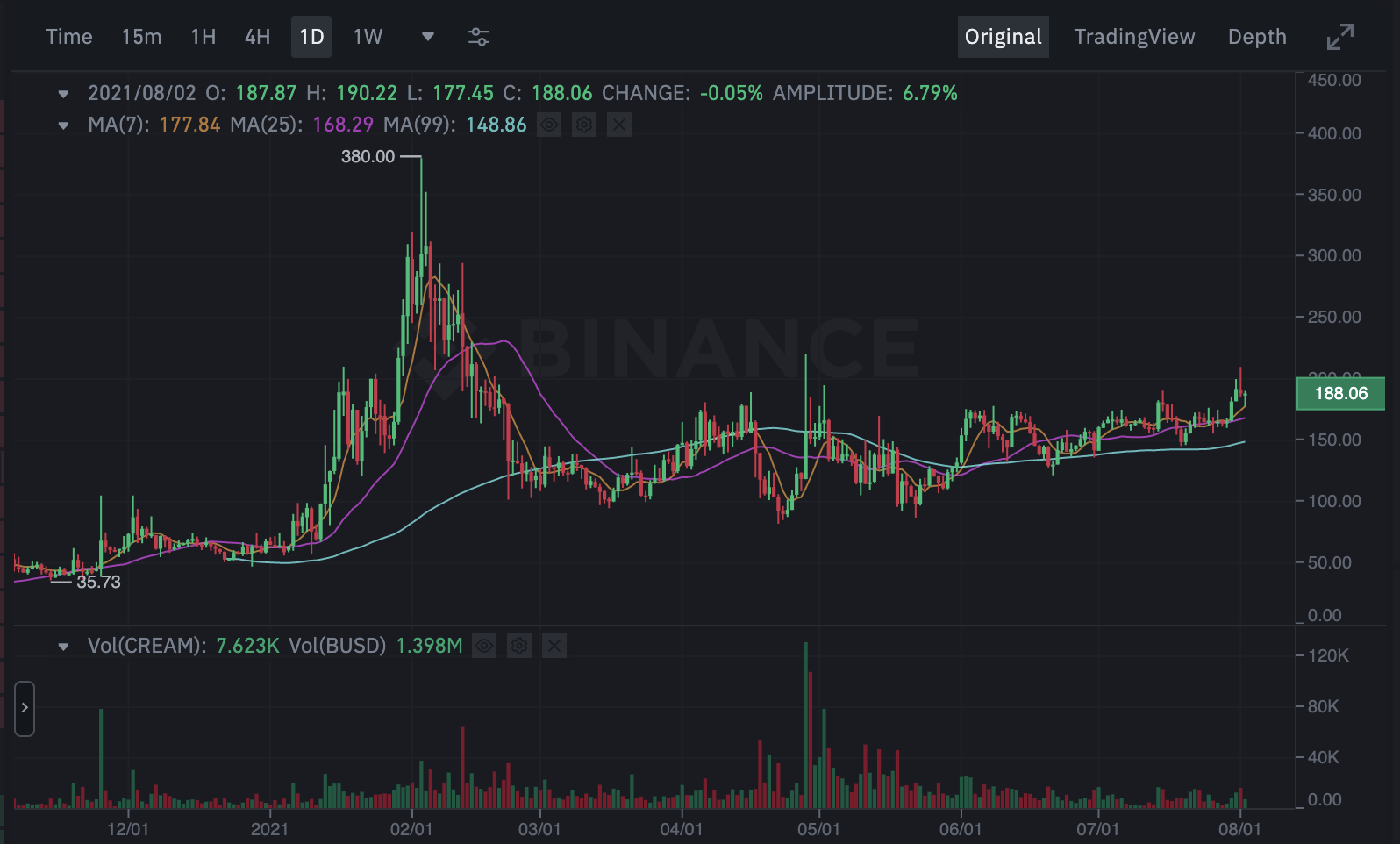The image size is (1400, 844).
Task: Click the 188.06 current price label
Action: (1340, 393)
